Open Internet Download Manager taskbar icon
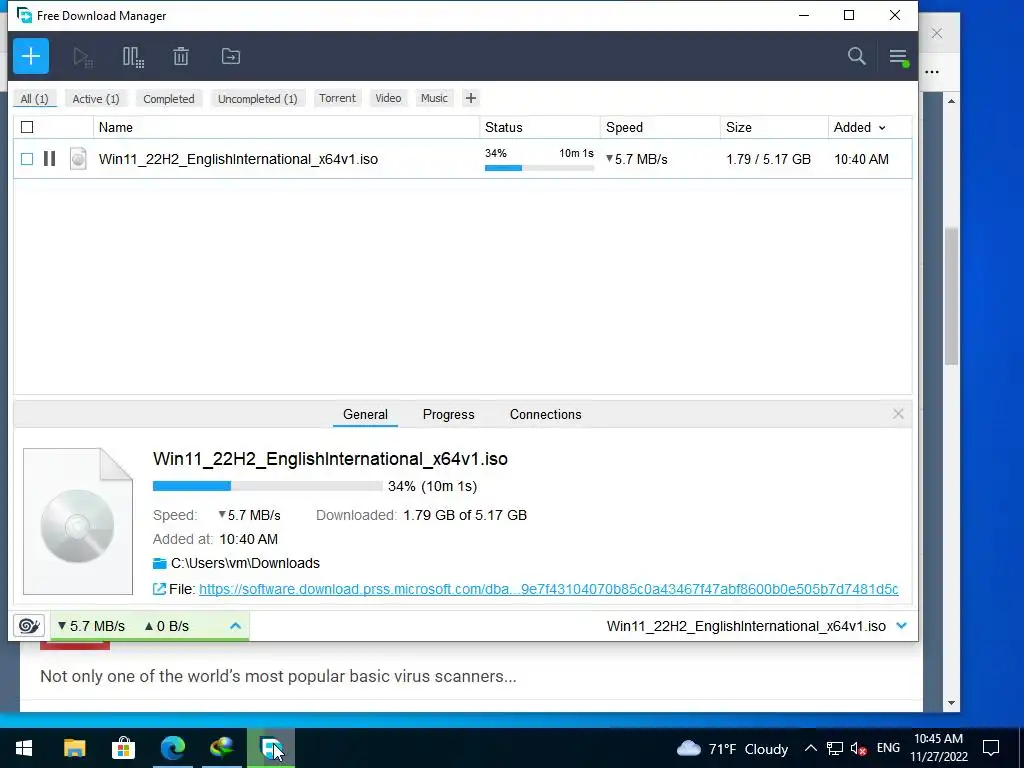 (x=222, y=748)
